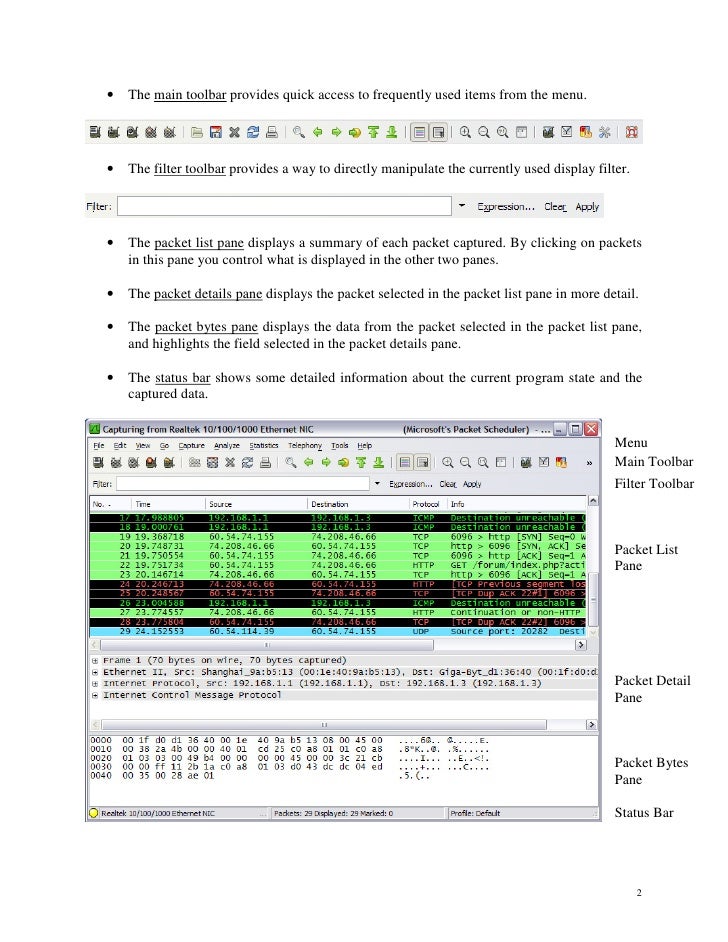
Task: Print packets icon in standalone toolbar strip
Action: pos(271,132)
